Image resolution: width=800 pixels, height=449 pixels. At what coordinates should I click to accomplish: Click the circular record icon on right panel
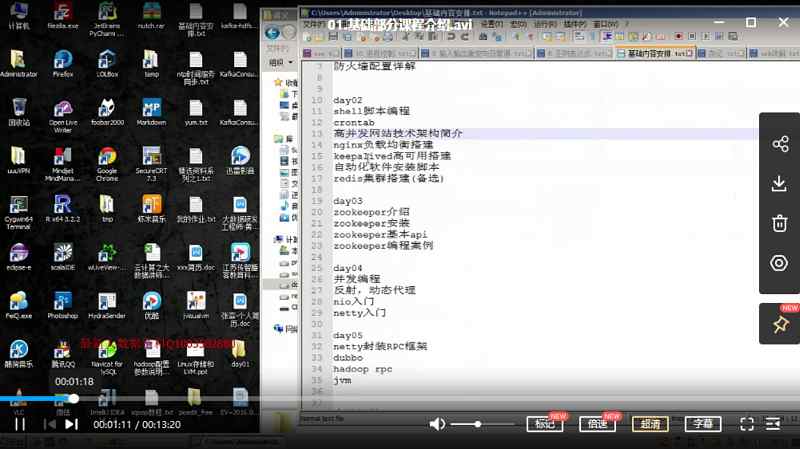(x=780, y=263)
